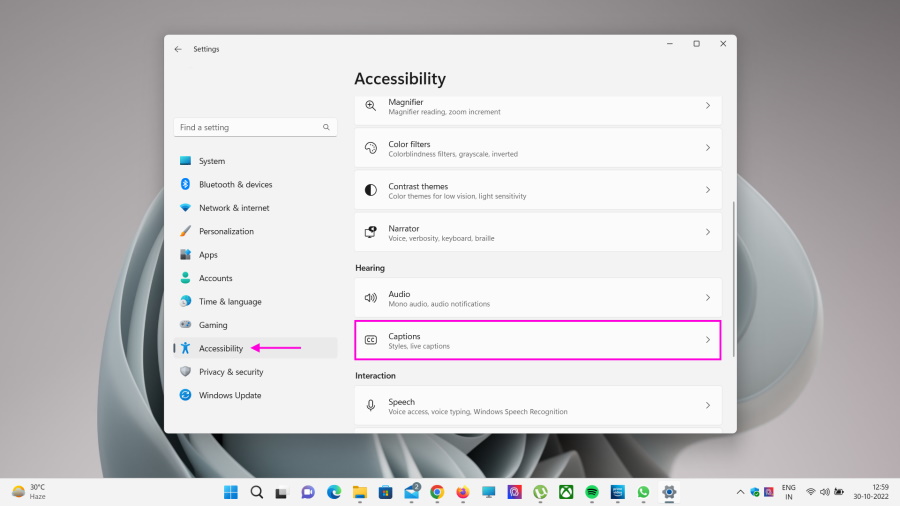Click the Color filters icon

370,148
